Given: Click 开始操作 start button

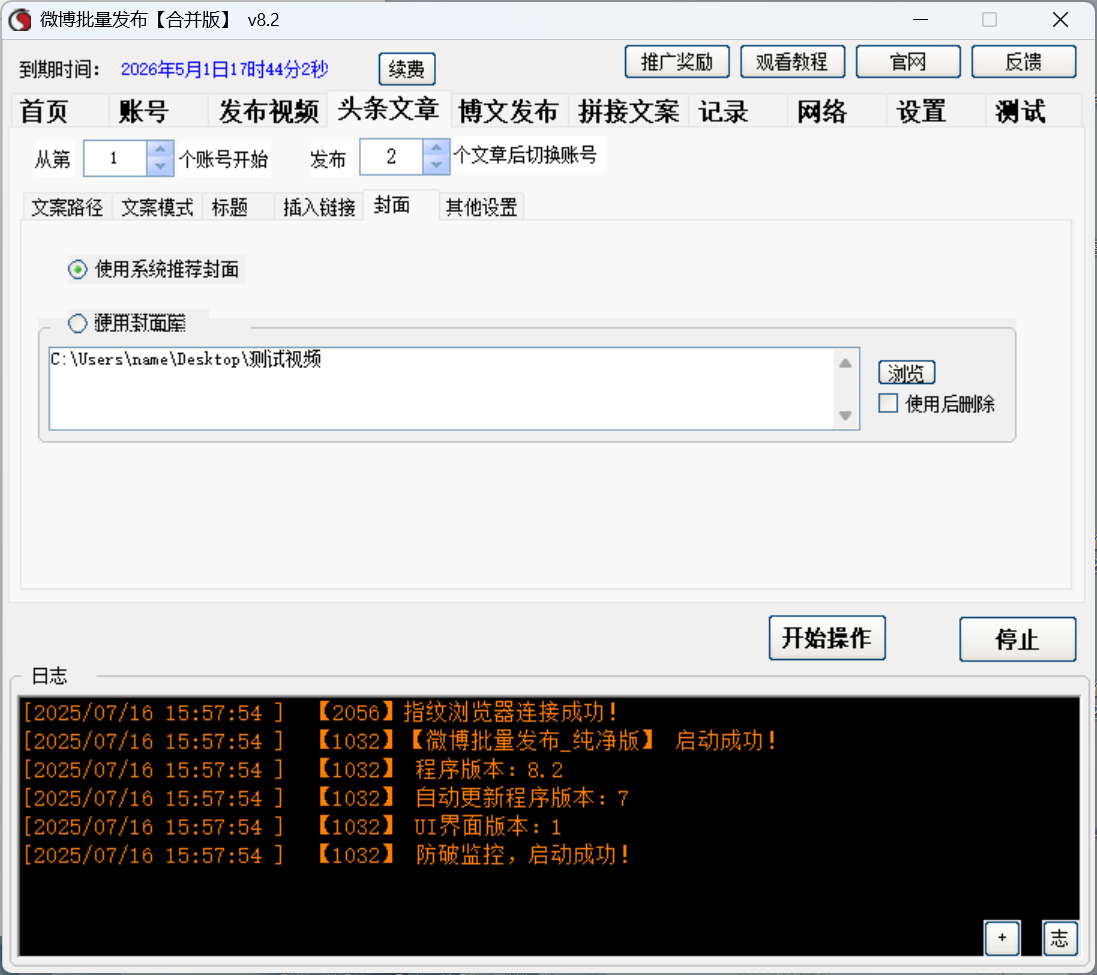Looking at the screenshot, I should [827, 638].
